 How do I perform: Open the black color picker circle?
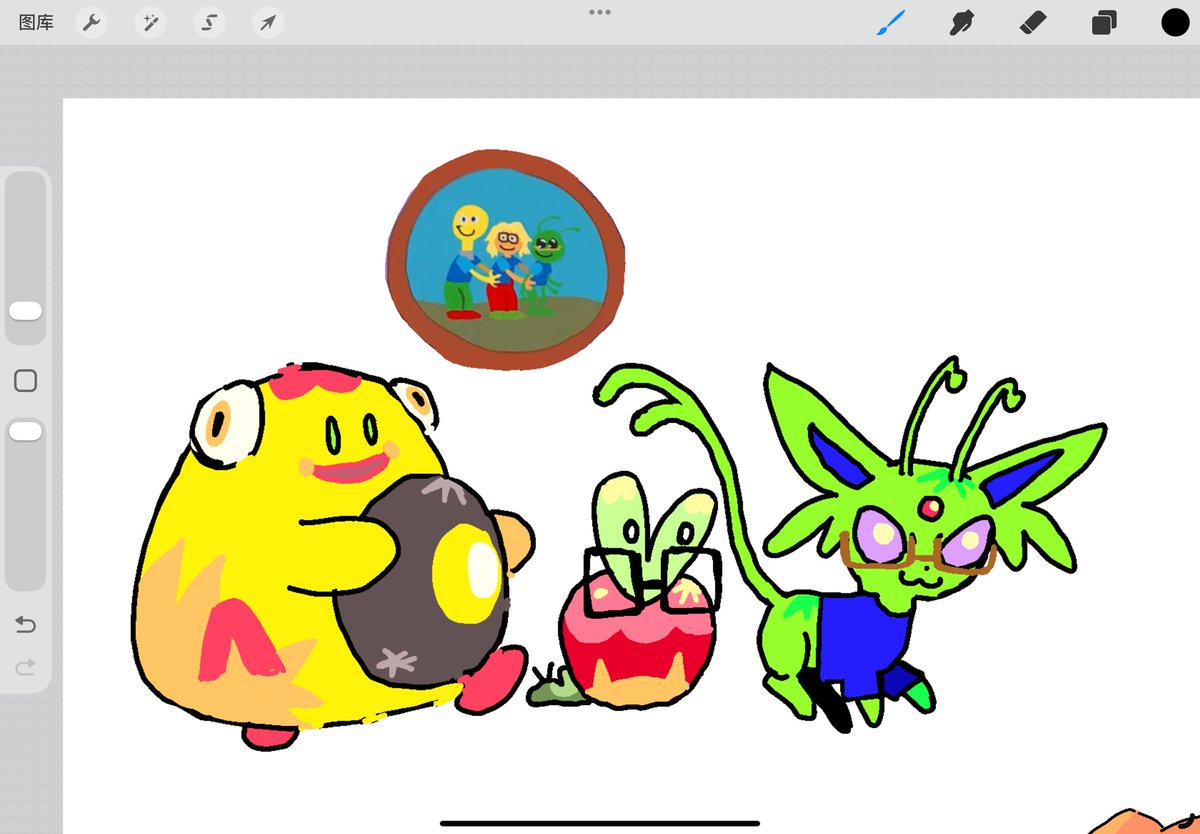coord(1175,23)
